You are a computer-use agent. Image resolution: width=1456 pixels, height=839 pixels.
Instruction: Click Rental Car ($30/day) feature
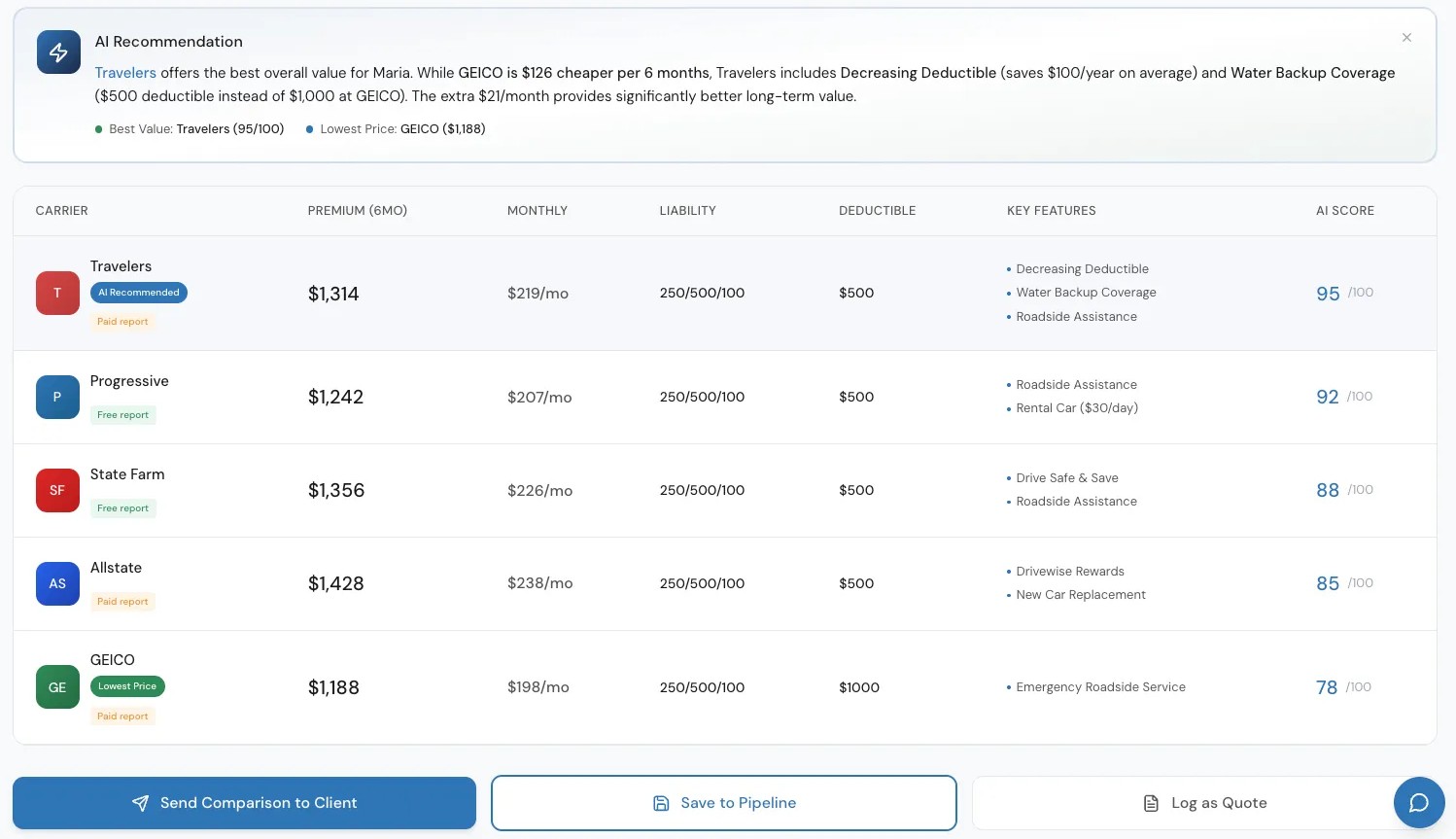(x=1077, y=408)
